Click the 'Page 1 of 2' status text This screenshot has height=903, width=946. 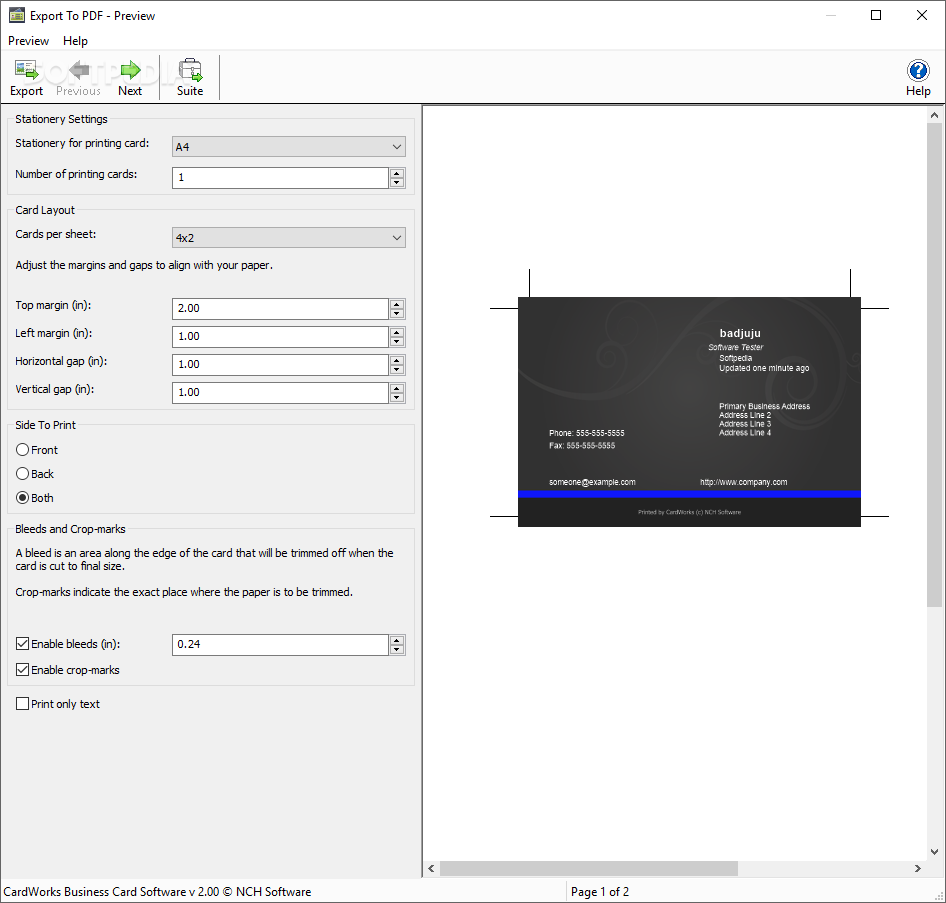600,892
